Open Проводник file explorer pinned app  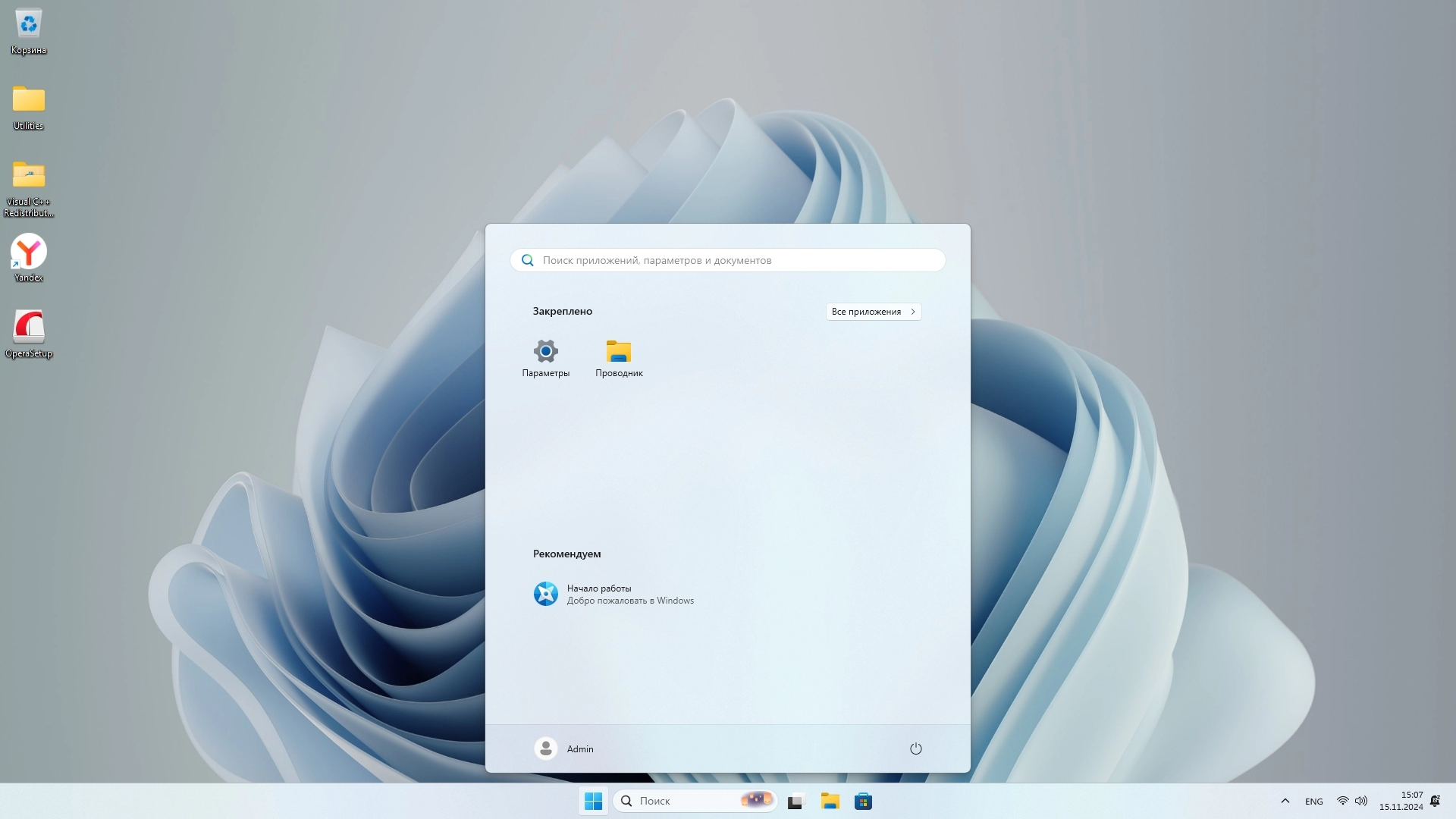tap(619, 358)
